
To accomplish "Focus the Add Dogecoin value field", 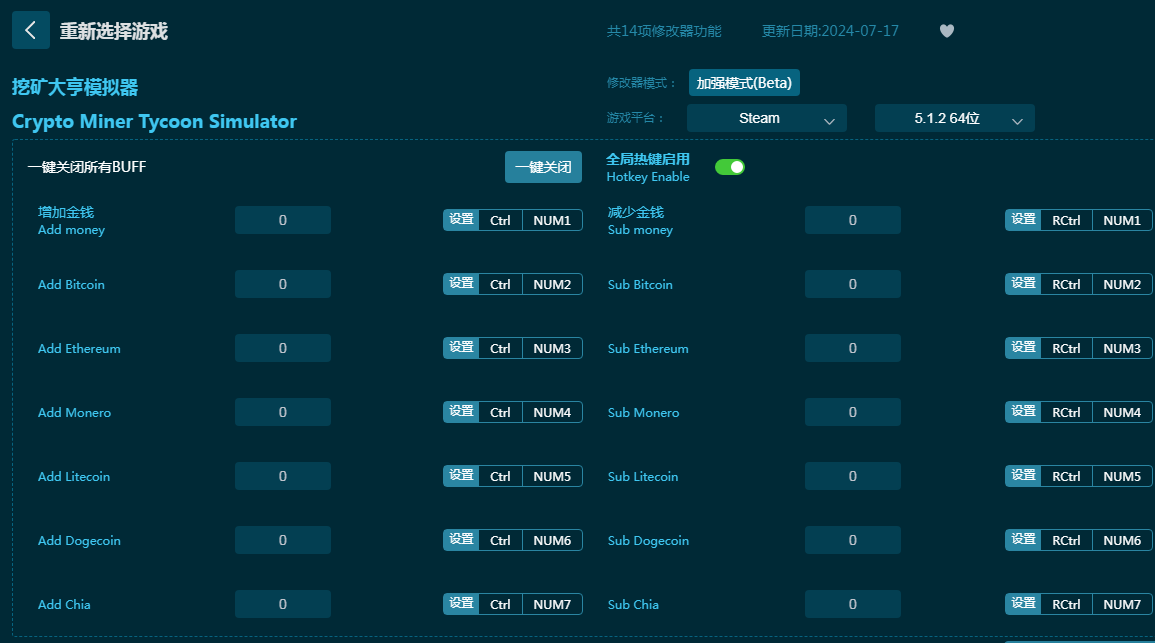I will tap(283, 541).
